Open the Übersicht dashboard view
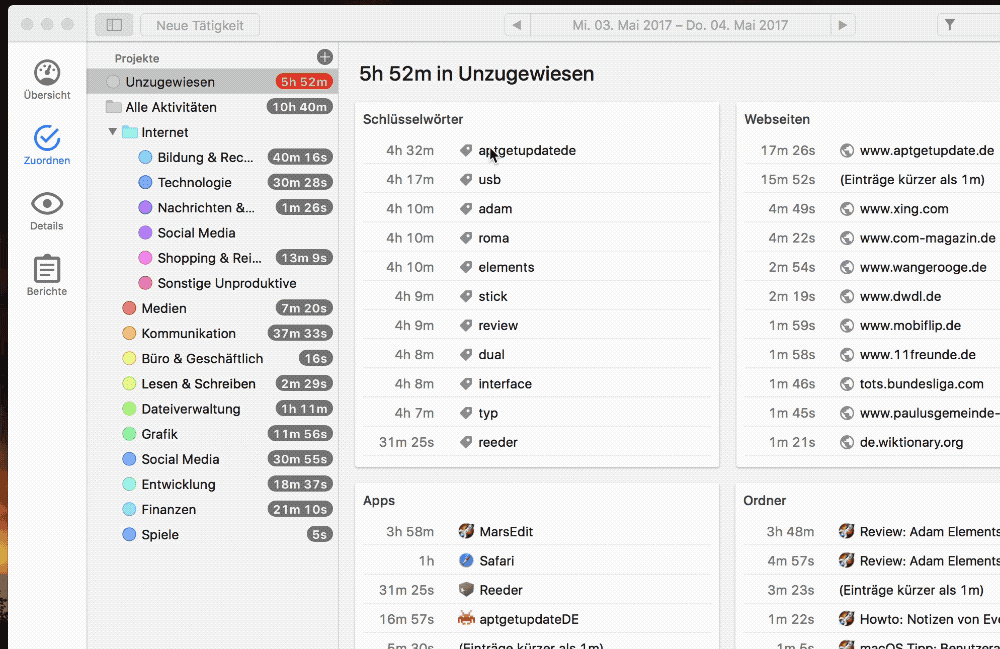This screenshot has width=1000, height=649. click(47, 79)
